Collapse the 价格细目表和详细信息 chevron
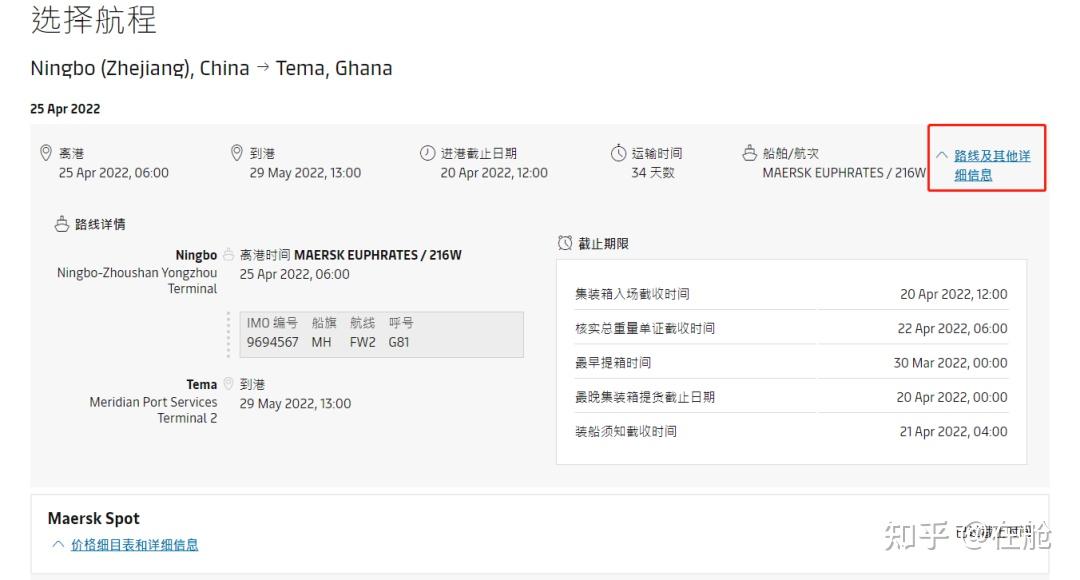The width and height of the screenshot is (1080, 580). coord(57,544)
